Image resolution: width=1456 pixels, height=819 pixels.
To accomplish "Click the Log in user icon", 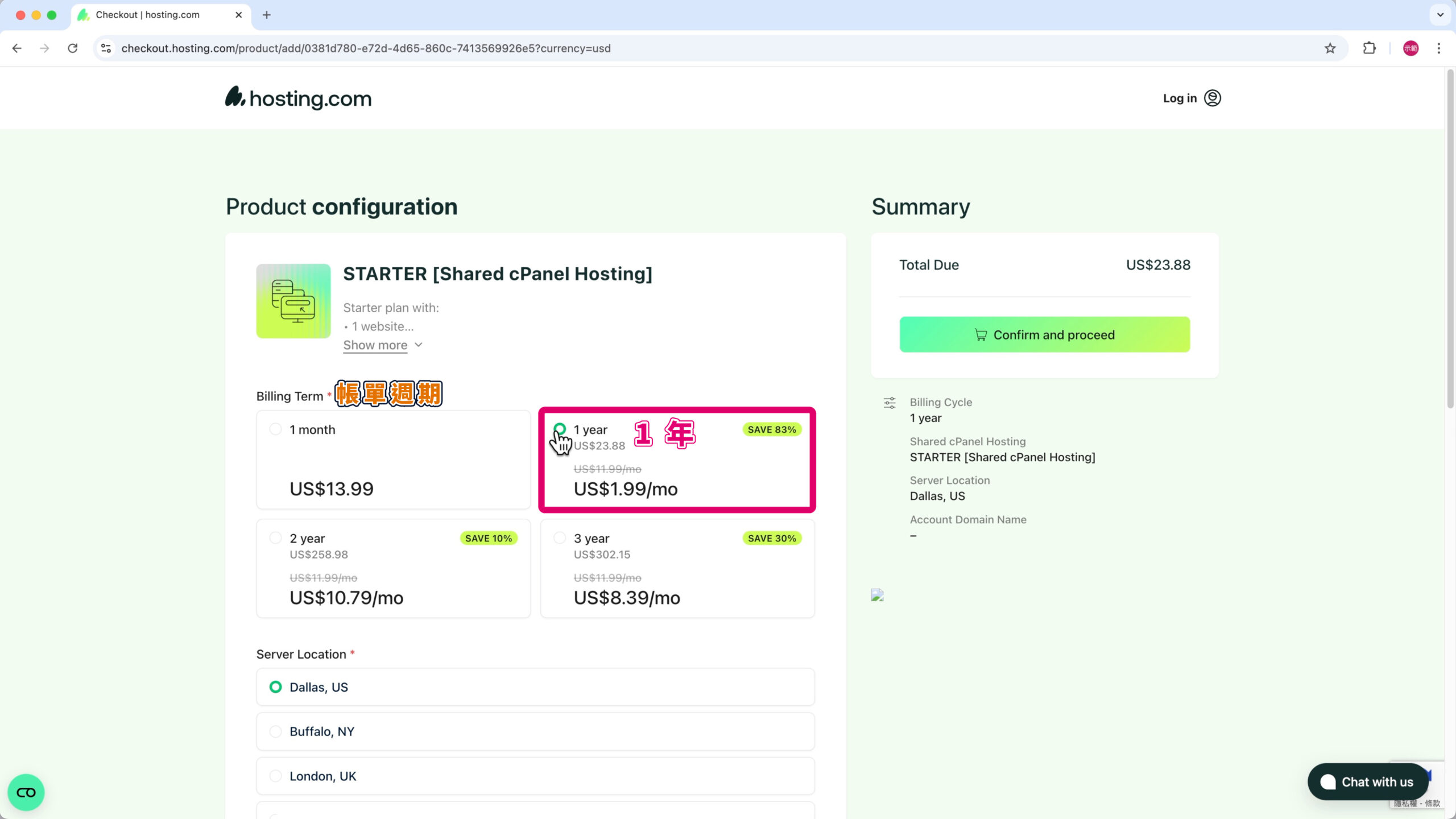I will click(1213, 98).
